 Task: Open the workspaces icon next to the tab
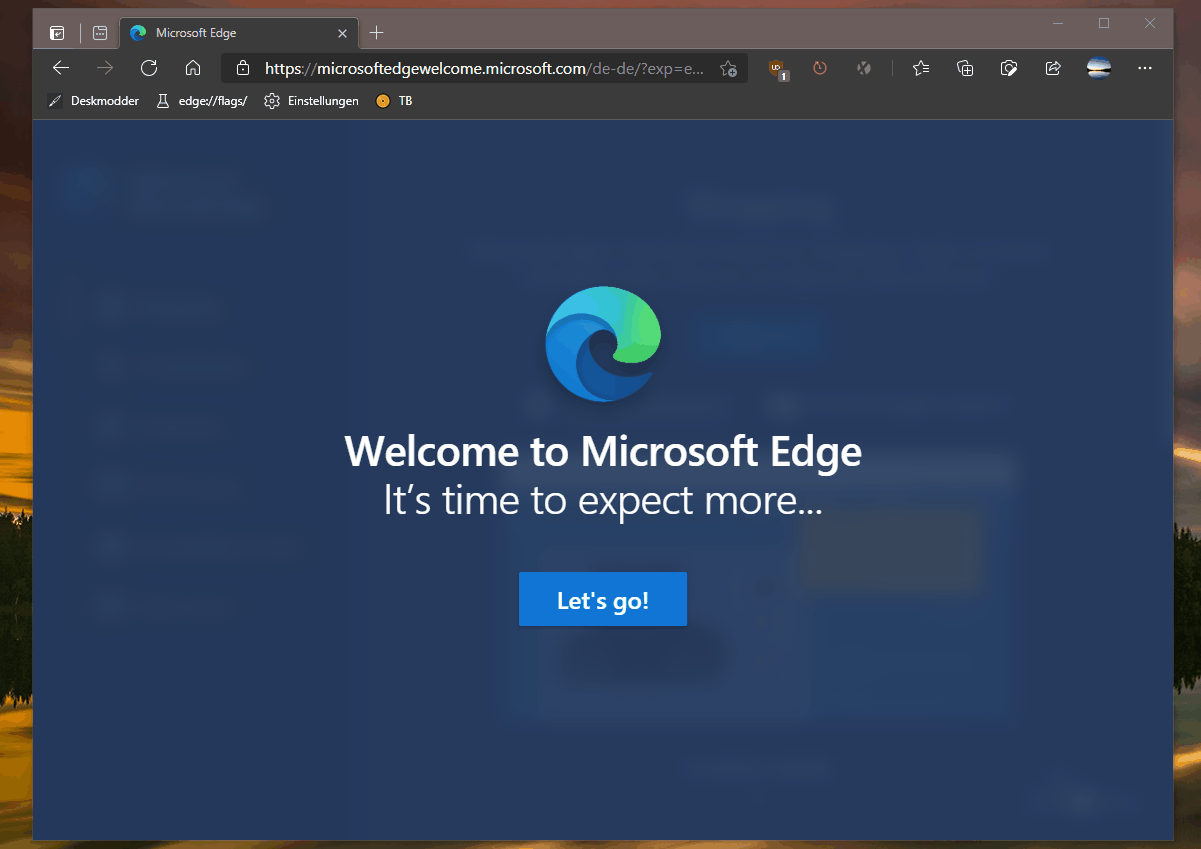pyautogui.click(x=100, y=33)
